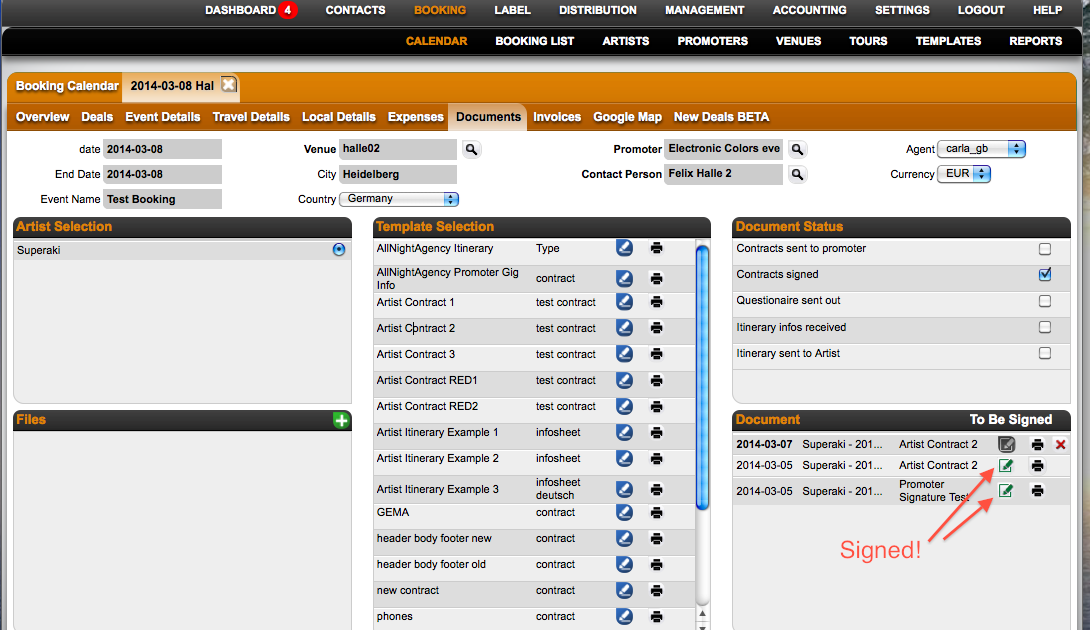Print the AllNightAgency Itinerary template

pos(656,248)
